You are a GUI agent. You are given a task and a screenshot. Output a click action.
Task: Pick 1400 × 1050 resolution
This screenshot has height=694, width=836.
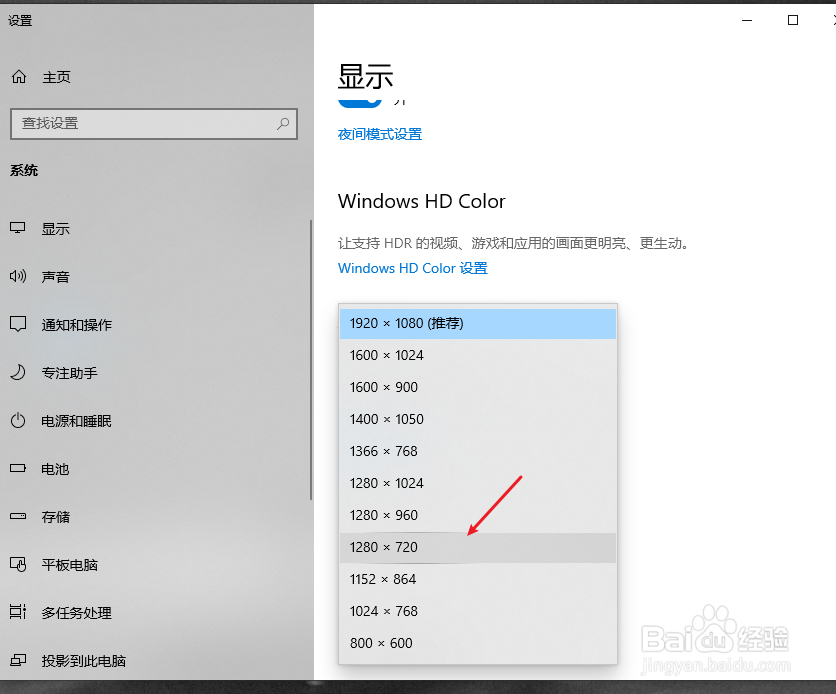(x=478, y=419)
